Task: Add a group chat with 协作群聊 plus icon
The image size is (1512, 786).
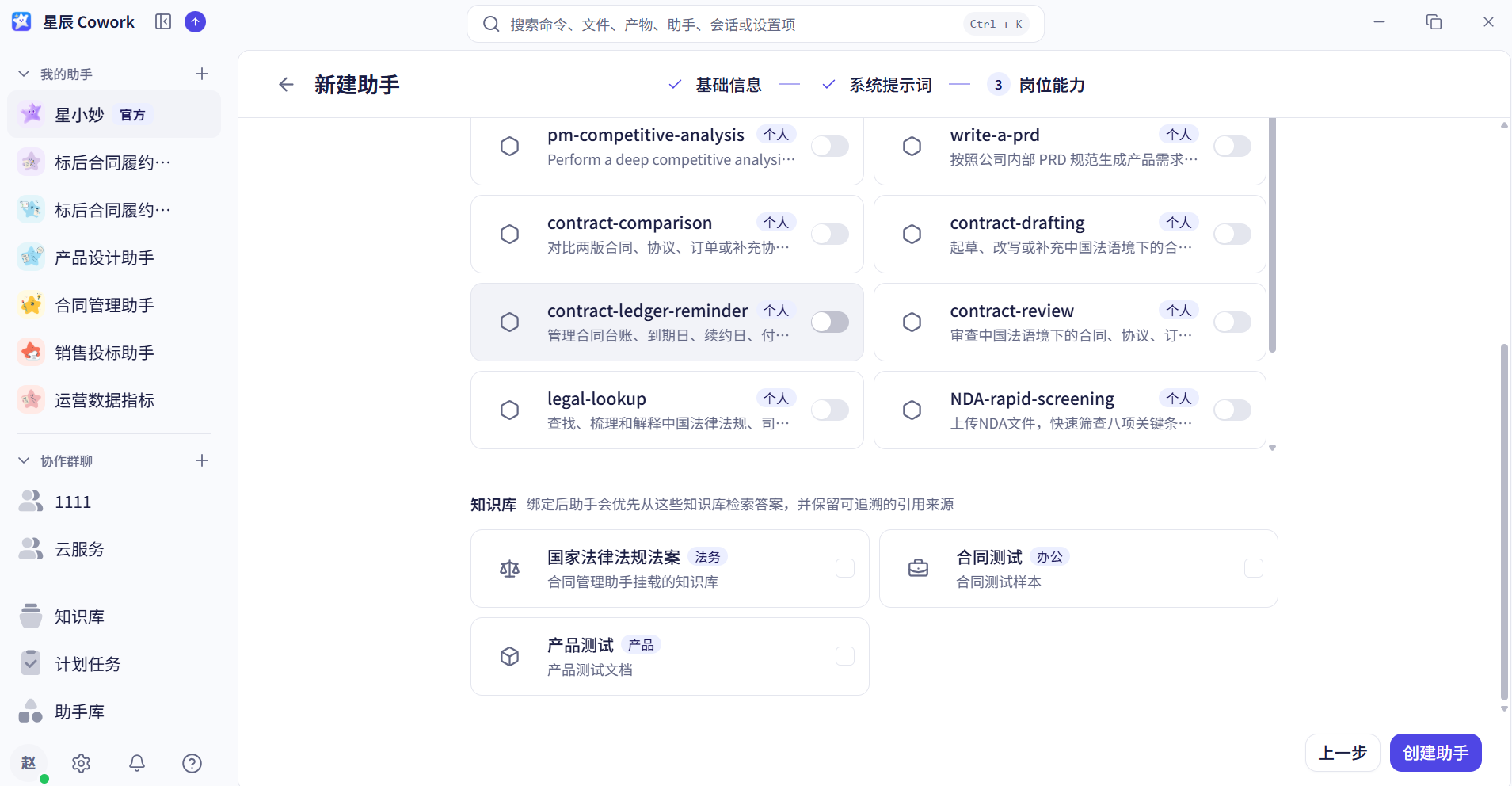Action: pyautogui.click(x=202, y=460)
